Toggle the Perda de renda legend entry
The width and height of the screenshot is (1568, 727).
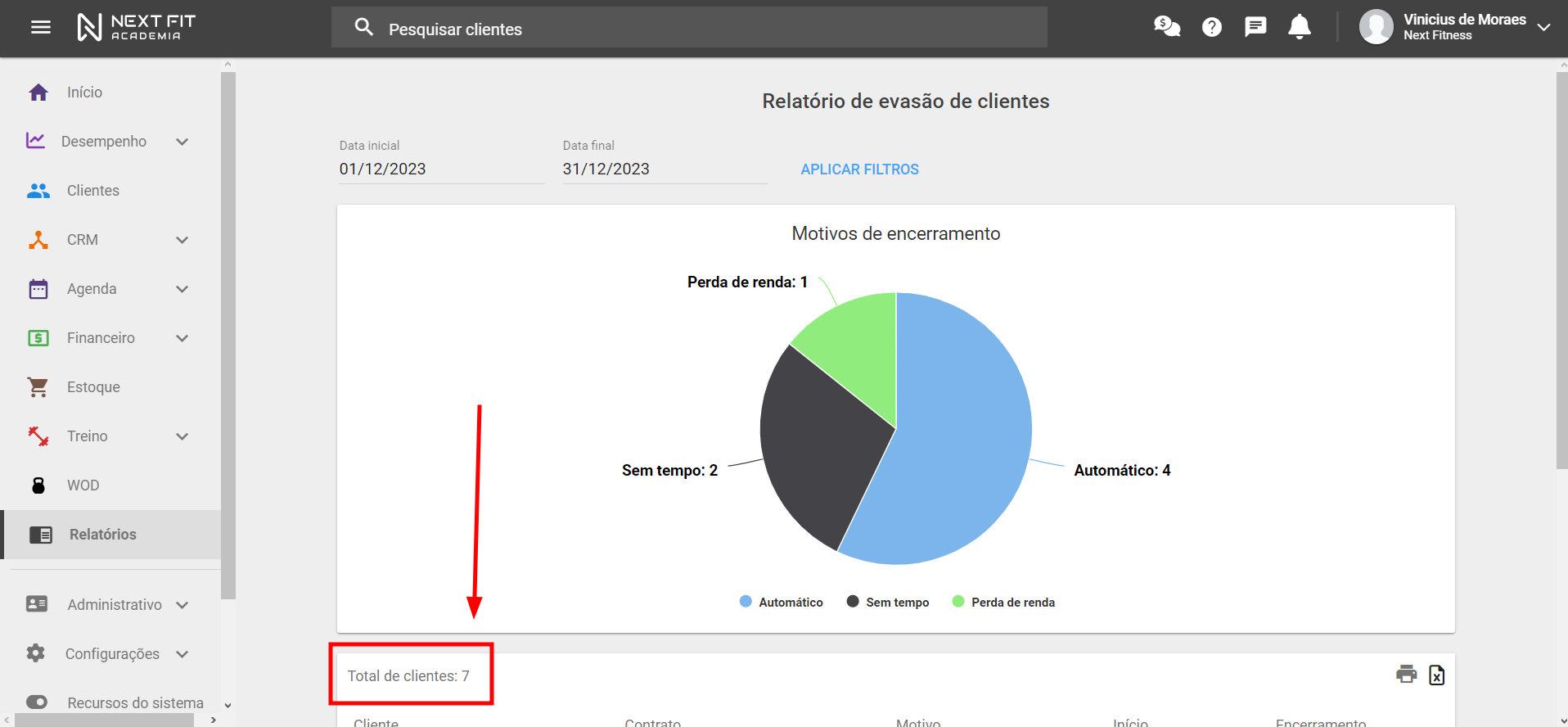click(1003, 602)
